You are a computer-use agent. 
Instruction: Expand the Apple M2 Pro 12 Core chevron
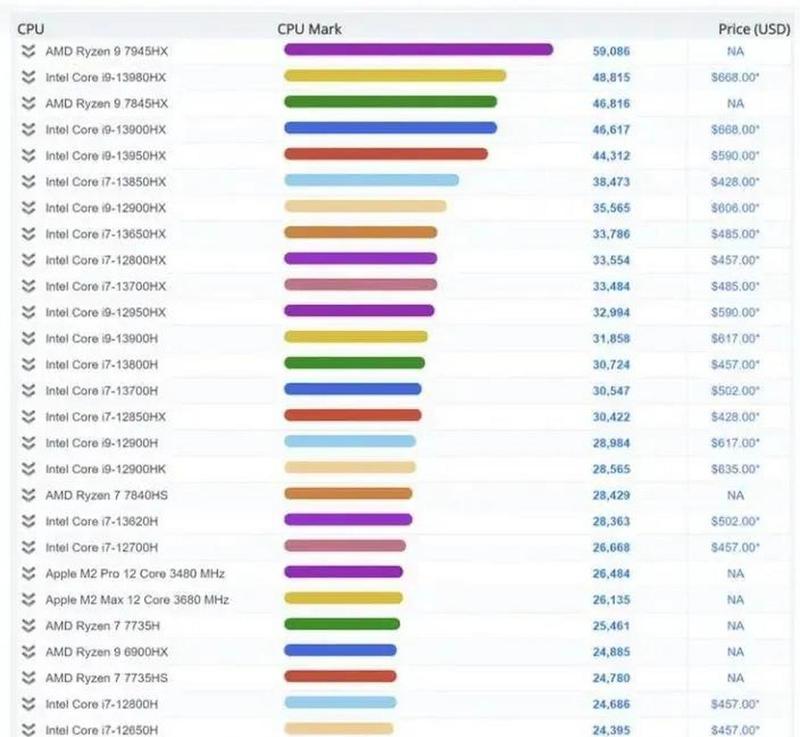point(29,574)
